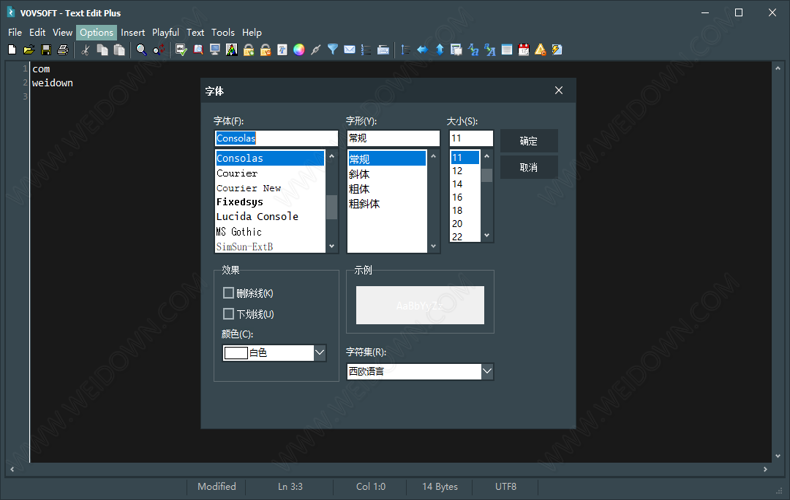
Task: Enable the 下划线(U) underline checkbox
Action: 228,314
